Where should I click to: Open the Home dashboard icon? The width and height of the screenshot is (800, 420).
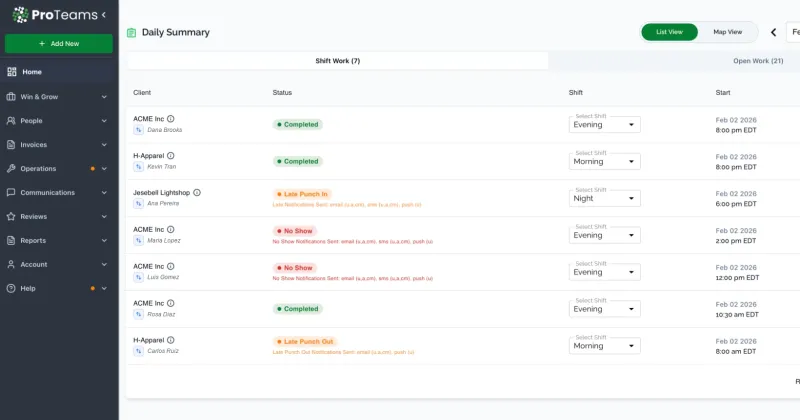point(11,72)
